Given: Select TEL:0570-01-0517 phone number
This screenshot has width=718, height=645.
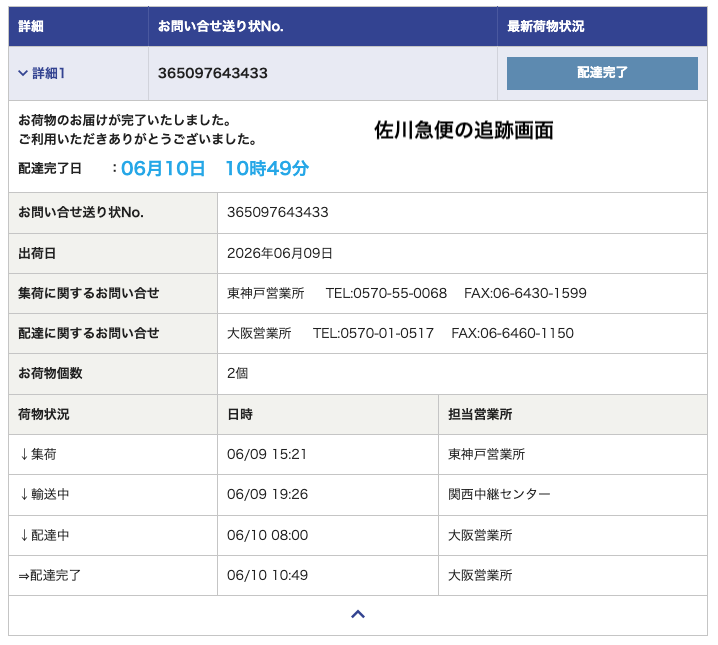Looking at the screenshot, I should 373,333.
